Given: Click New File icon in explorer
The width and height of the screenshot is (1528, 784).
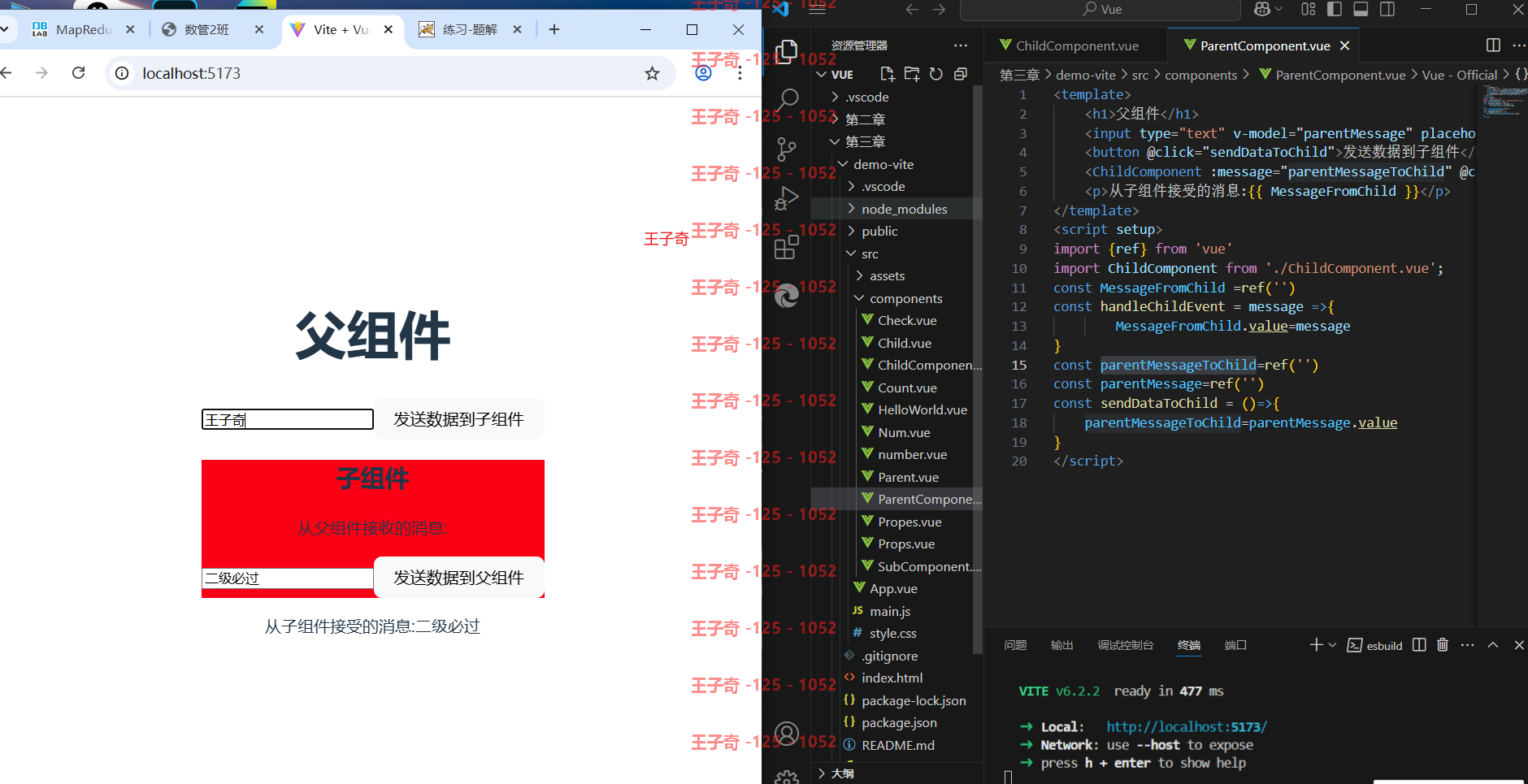Looking at the screenshot, I should pyautogui.click(x=888, y=74).
